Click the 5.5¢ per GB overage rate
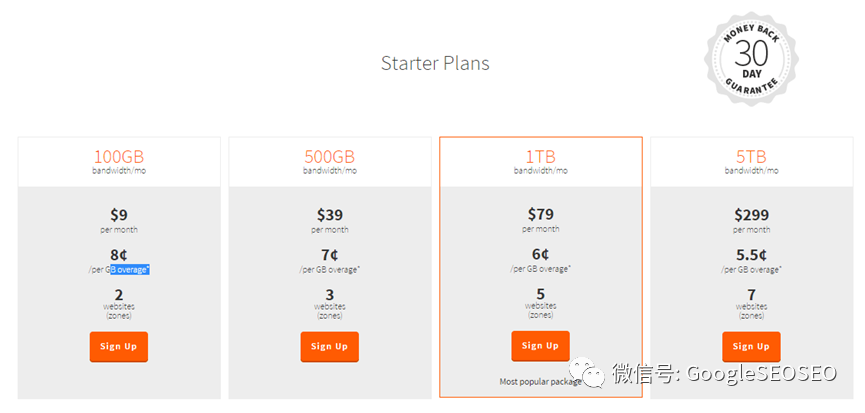This screenshot has height=413, width=865. tap(751, 261)
